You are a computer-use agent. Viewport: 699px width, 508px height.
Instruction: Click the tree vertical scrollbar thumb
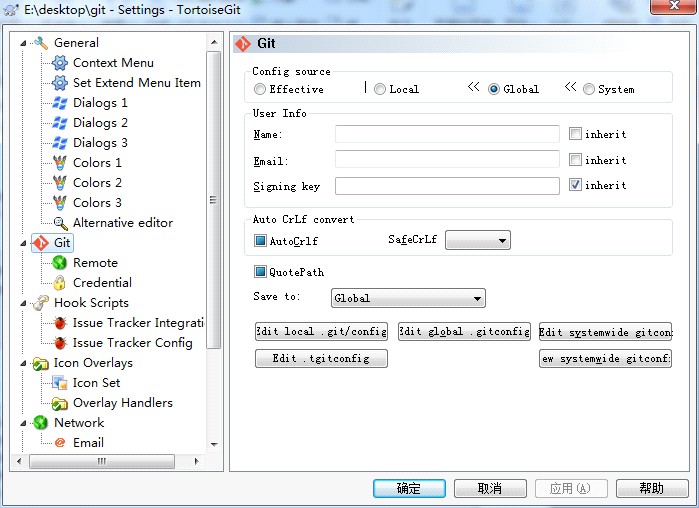(x=214, y=200)
